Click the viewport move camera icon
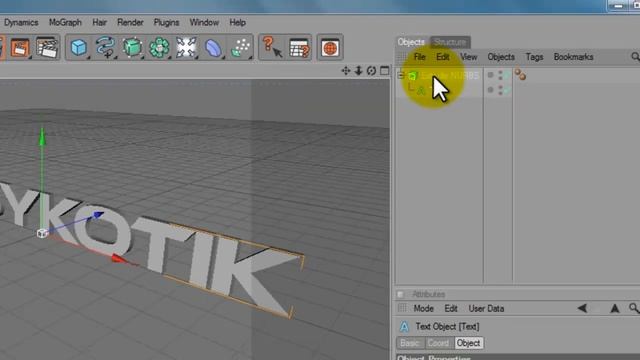640x360 pixels. [x=346, y=71]
